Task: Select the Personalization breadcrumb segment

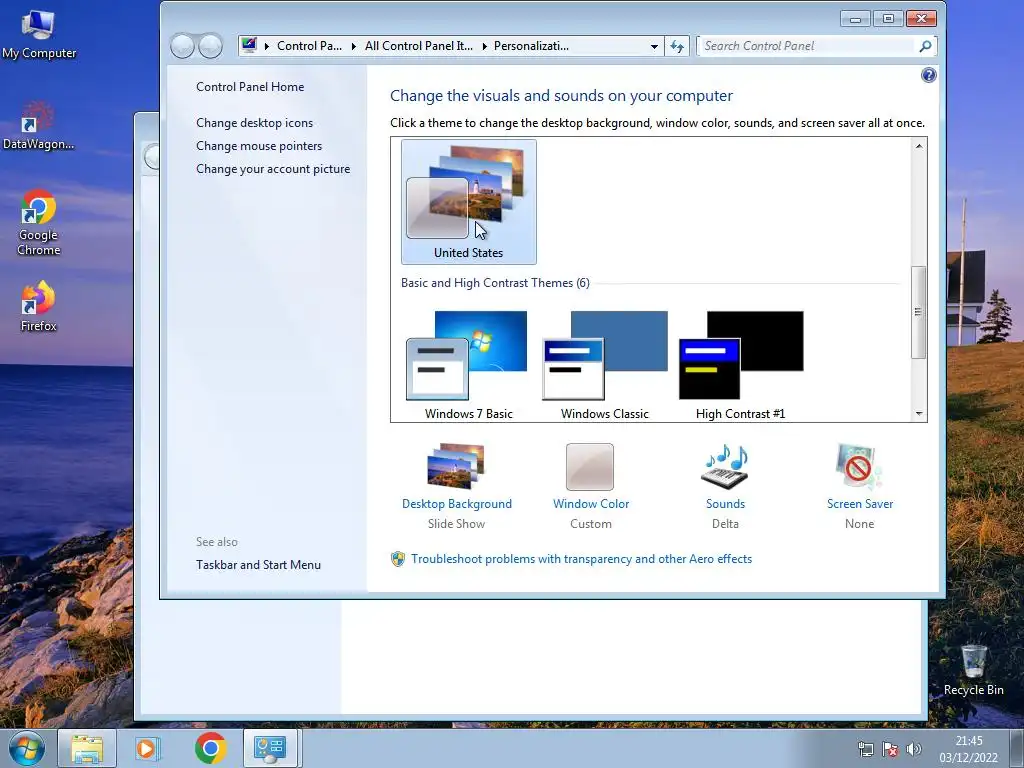Action: click(531, 46)
